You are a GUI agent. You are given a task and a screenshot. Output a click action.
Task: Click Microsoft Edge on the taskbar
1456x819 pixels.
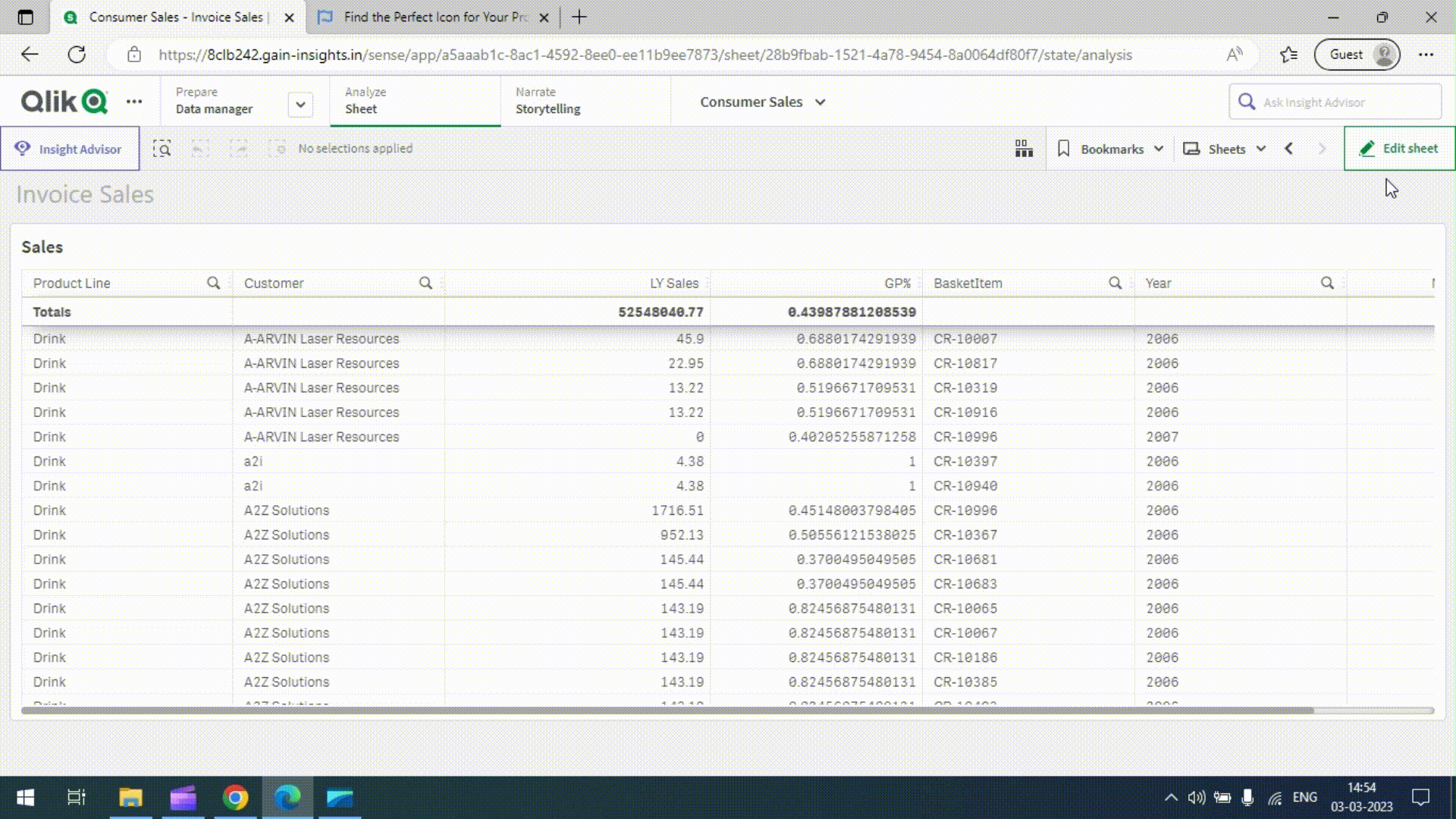click(x=287, y=798)
